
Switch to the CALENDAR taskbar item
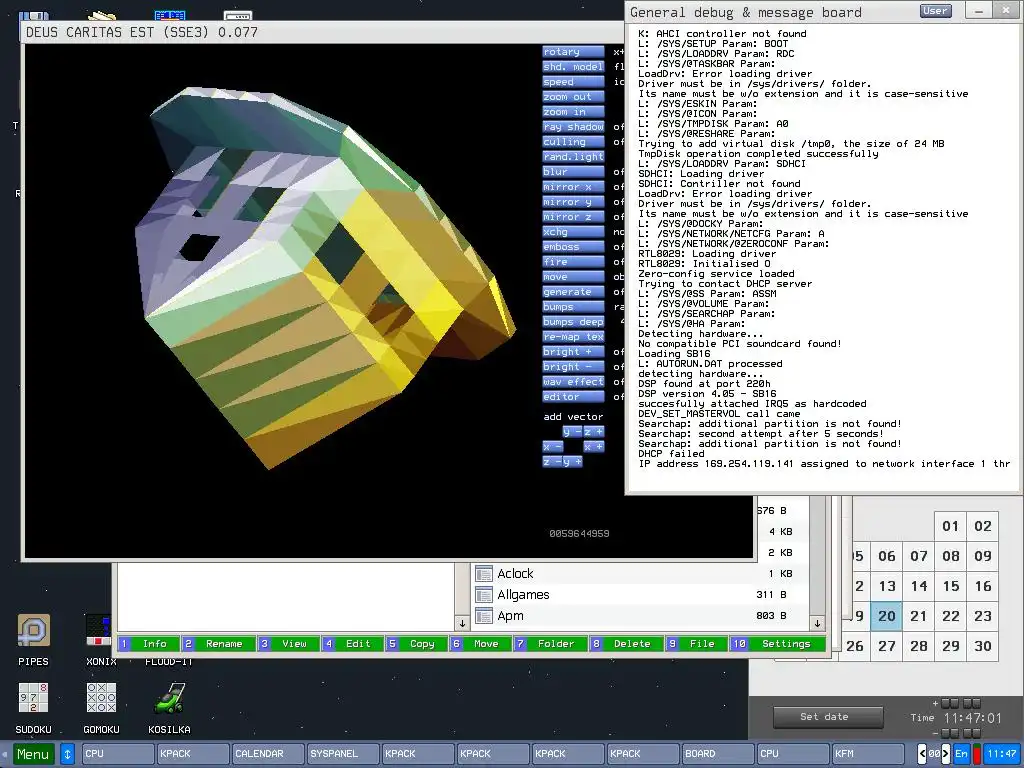point(268,754)
